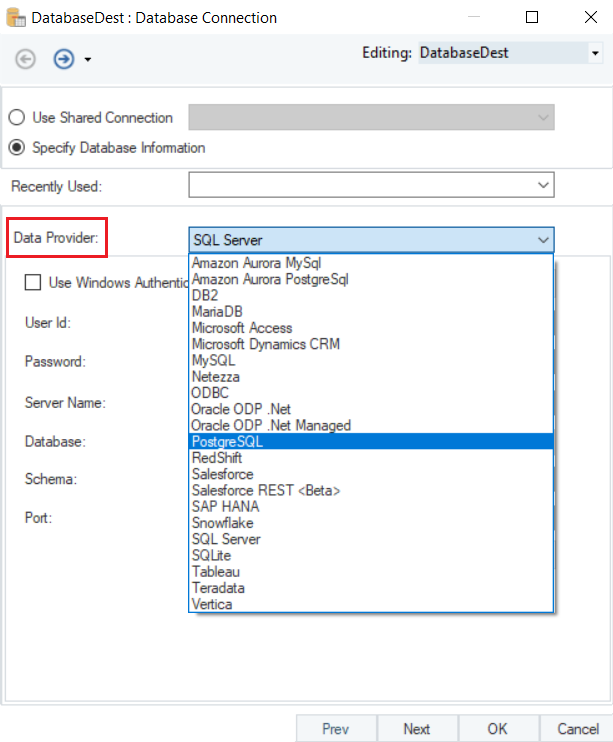Select Oracle ODP .Net Managed entry

pos(271,425)
